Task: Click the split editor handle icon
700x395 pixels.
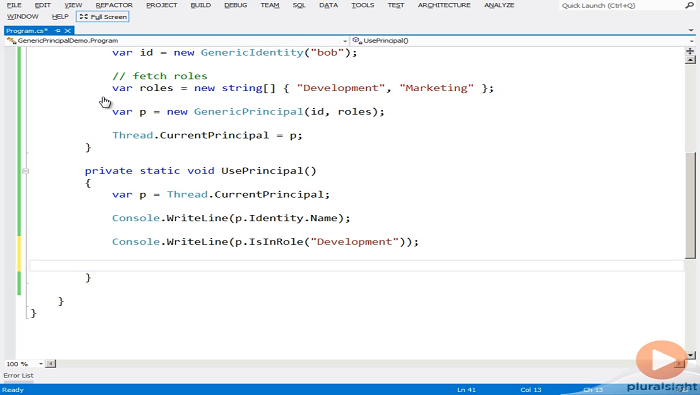Action: coord(690,51)
